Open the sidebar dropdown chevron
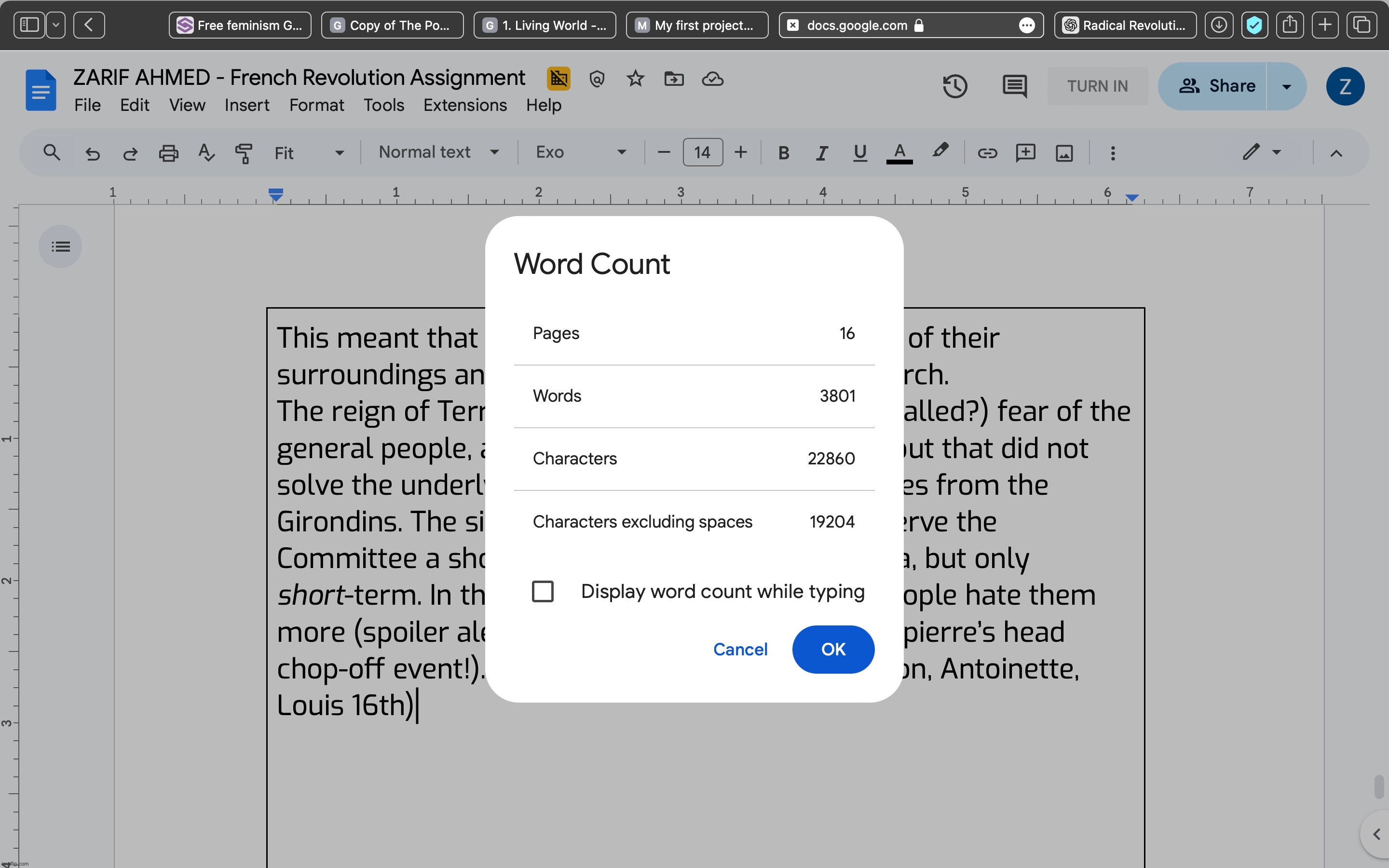 [x=55, y=25]
